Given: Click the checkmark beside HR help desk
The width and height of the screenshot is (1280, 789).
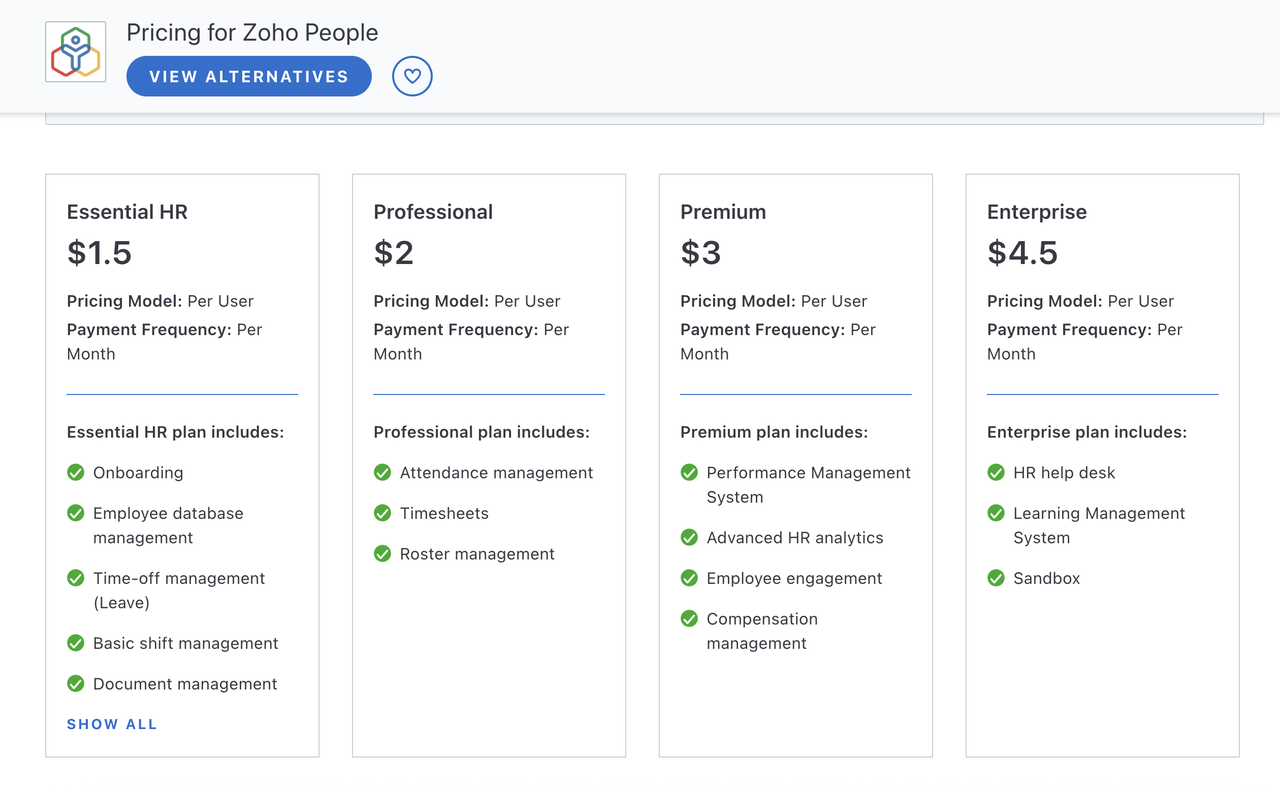Looking at the screenshot, I should click(x=996, y=472).
